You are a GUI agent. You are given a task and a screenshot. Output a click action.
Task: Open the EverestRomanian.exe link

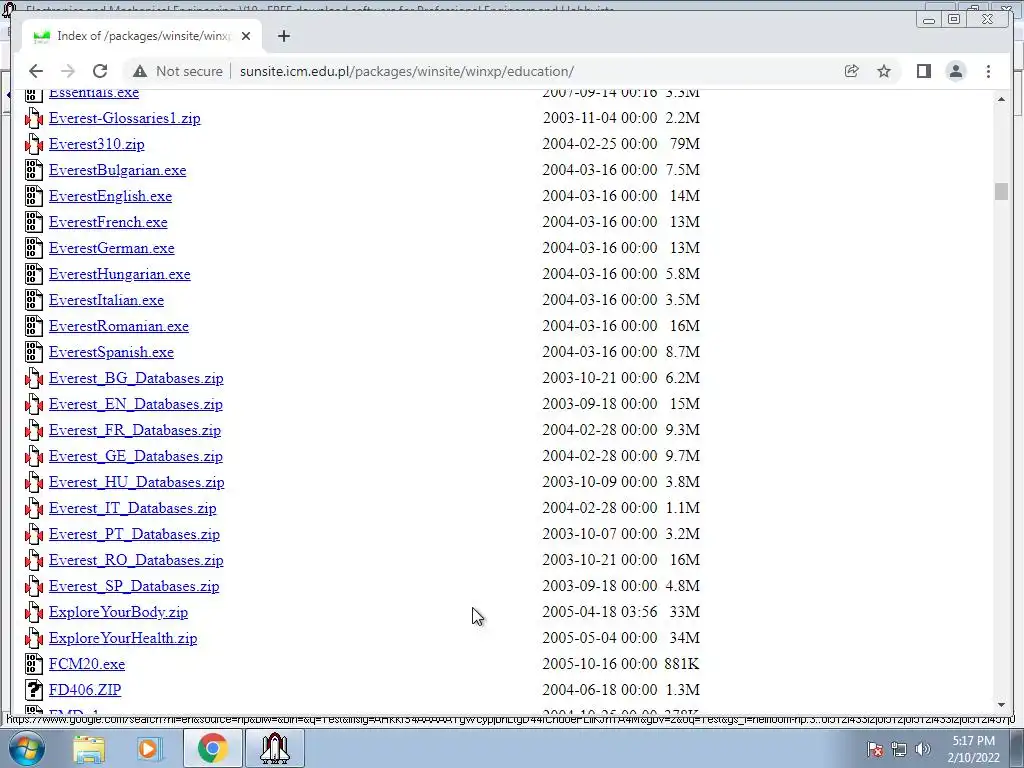(119, 326)
